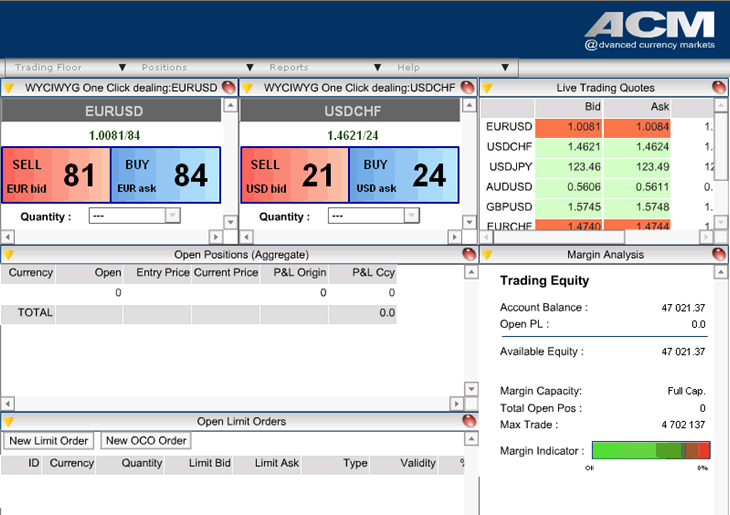Sell USDCHF at bid 21
Viewport: 730px width, 515px height.
[295, 175]
